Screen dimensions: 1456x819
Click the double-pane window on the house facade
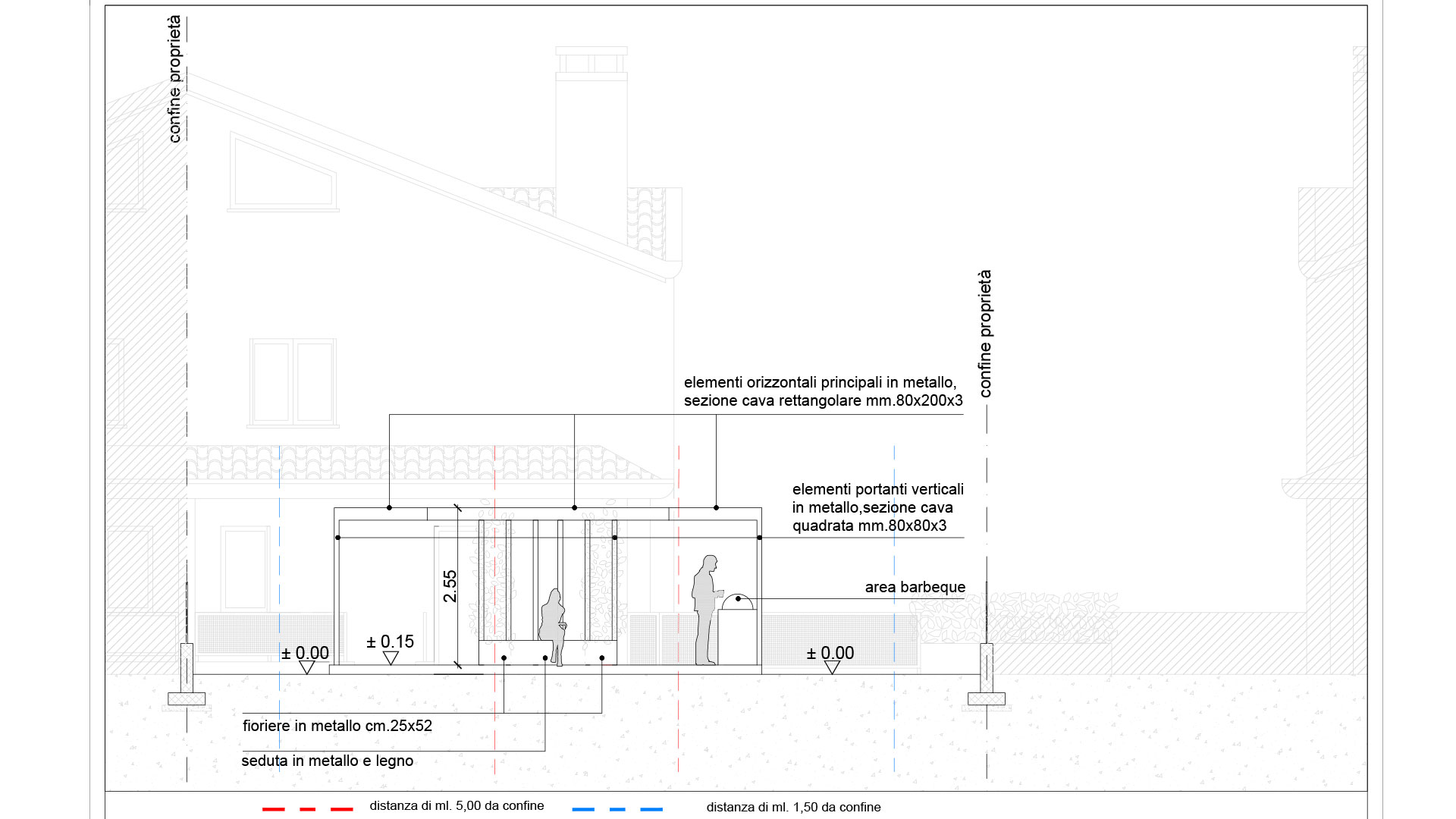tap(293, 382)
